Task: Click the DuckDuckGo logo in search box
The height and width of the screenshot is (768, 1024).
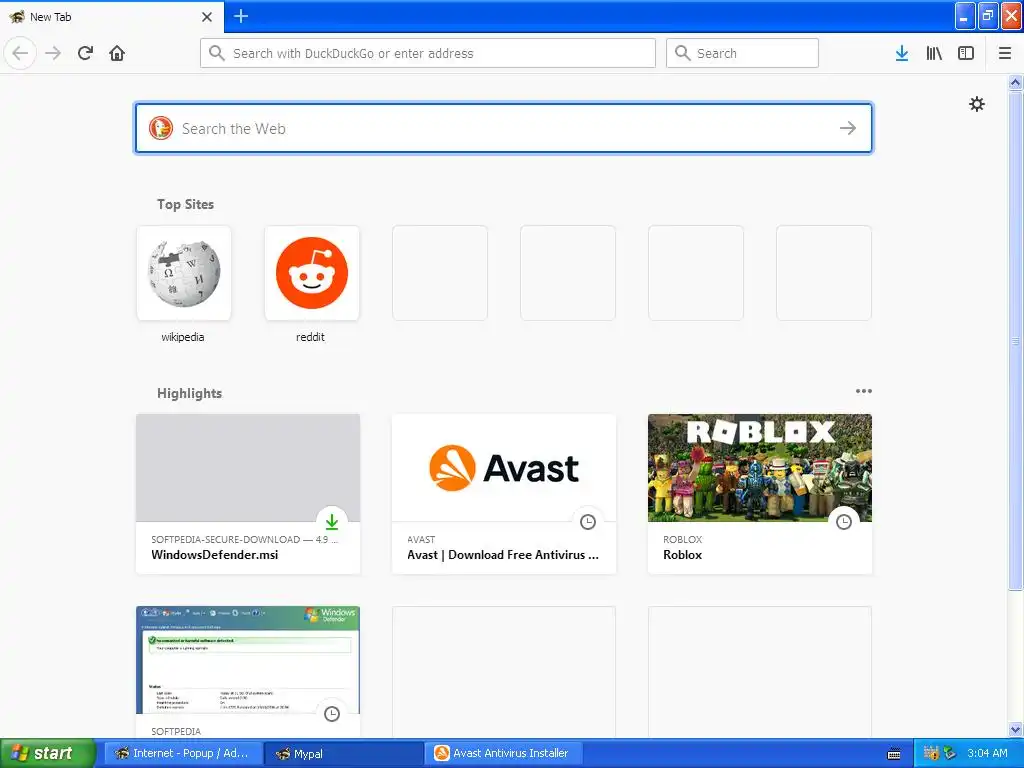Action: click(161, 128)
